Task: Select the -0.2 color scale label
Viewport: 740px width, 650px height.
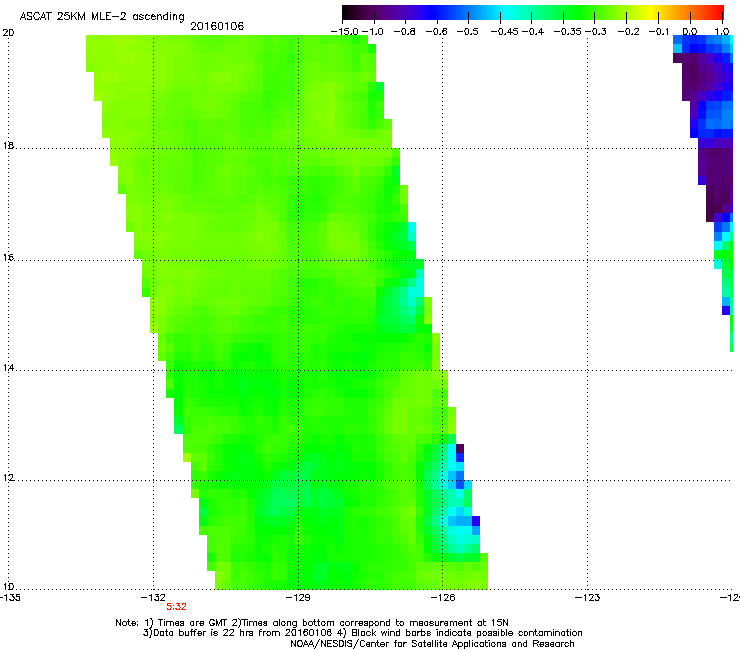Action: pos(629,32)
